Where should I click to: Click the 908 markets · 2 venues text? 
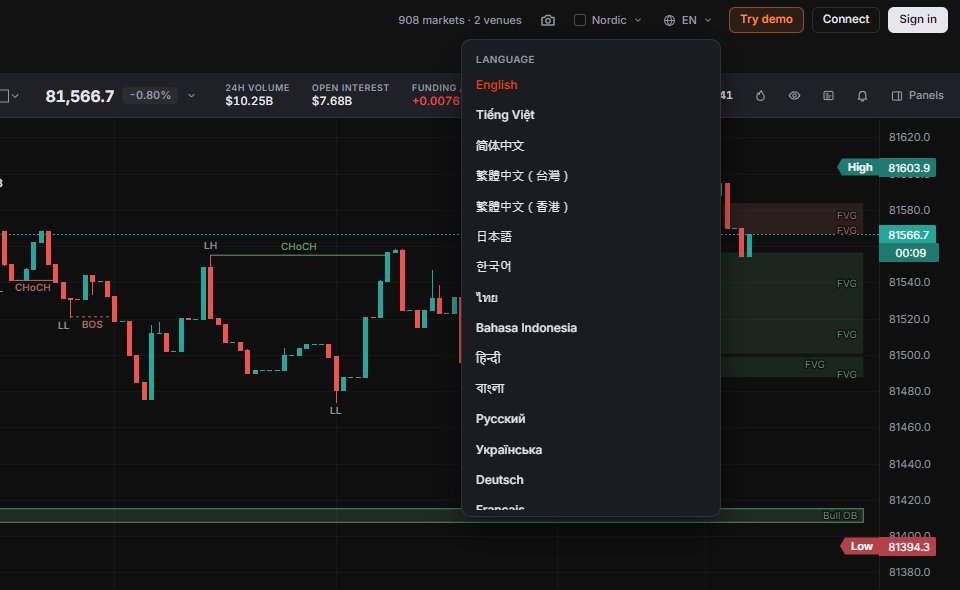point(460,20)
